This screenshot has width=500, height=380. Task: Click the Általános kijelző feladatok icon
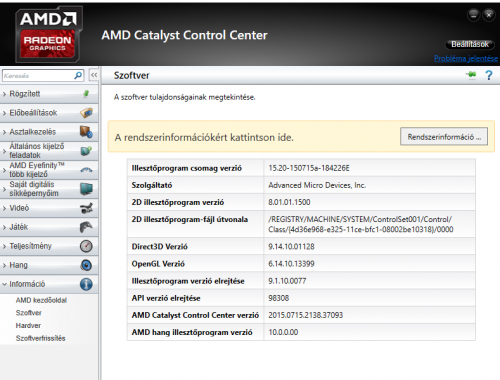click(x=86, y=151)
